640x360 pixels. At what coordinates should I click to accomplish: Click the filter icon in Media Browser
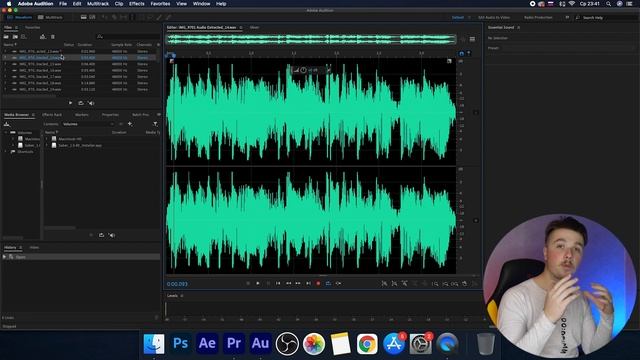(x=156, y=124)
